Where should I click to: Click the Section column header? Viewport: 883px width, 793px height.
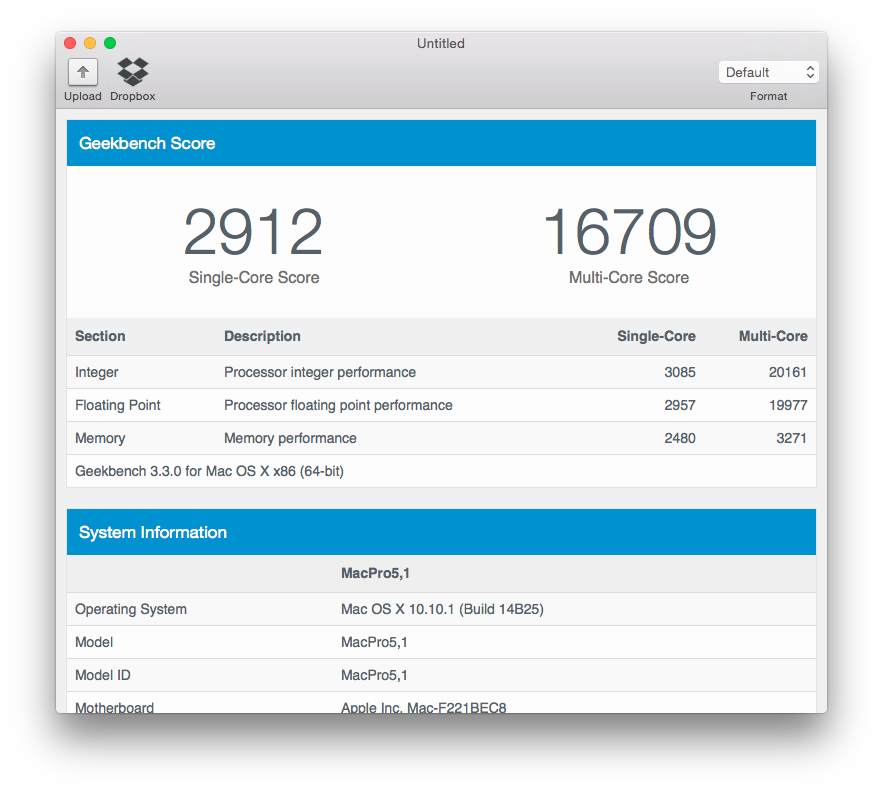(x=100, y=336)
